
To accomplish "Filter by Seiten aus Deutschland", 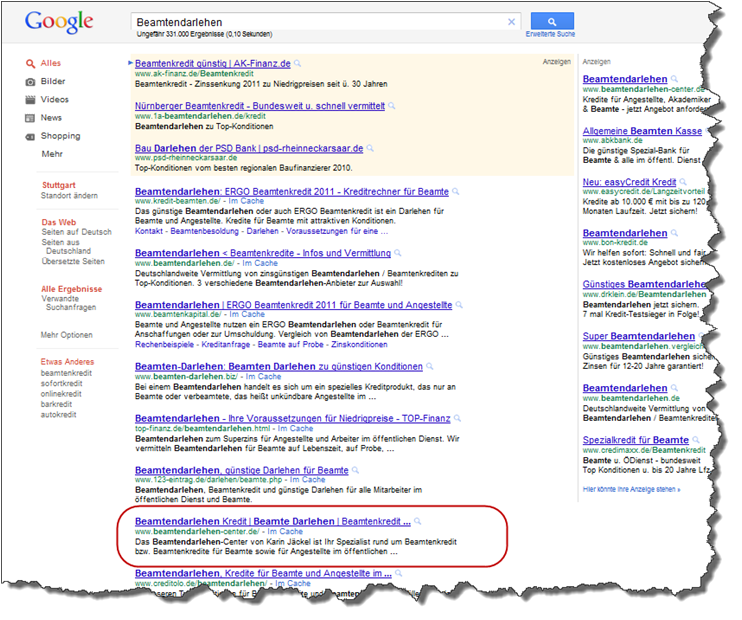I will (66, 247).
